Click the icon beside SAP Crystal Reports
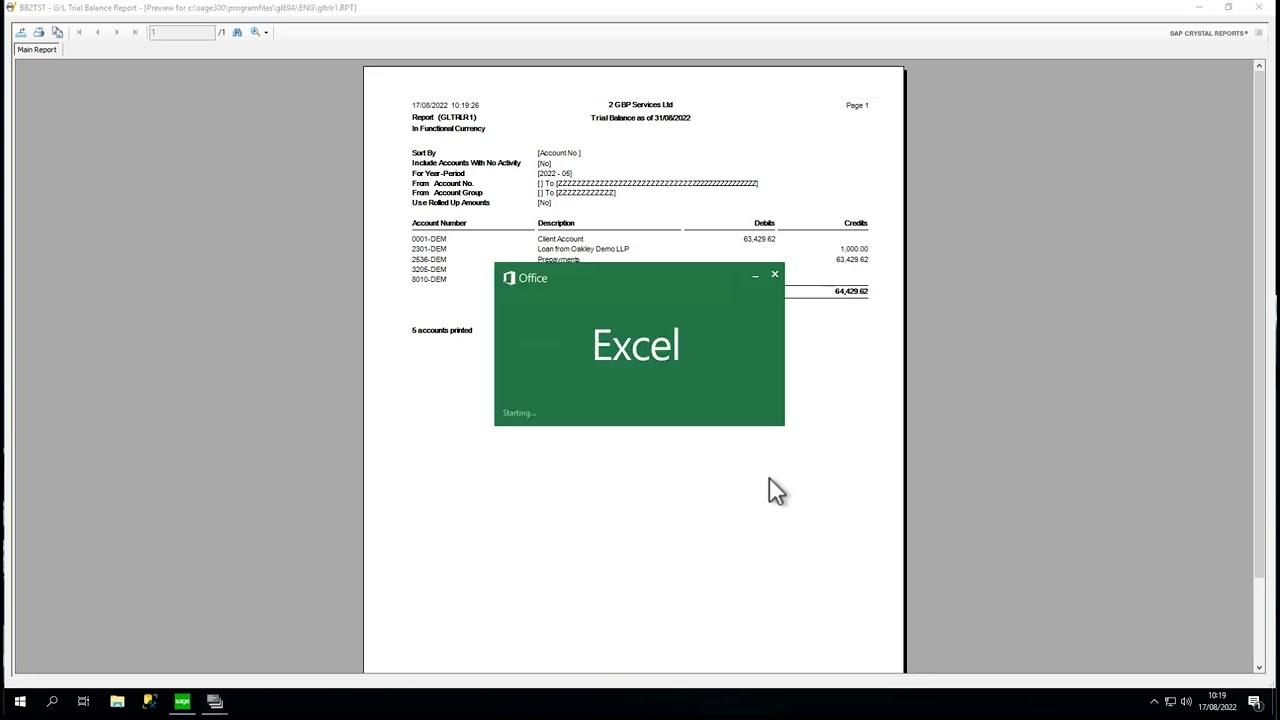Image resolution: width=1280 pixels, height=720 pixels. tap(1259, 33)
